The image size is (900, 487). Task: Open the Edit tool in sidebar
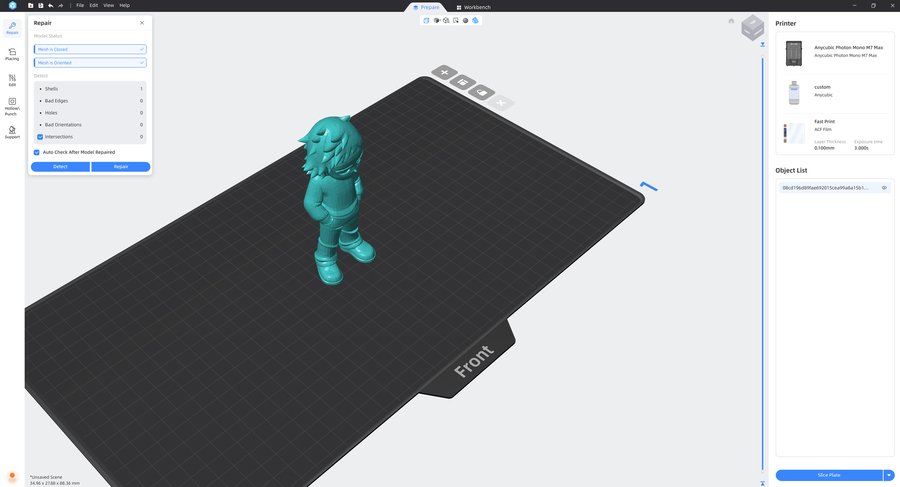pyautogui.click(x=12, y=80)
